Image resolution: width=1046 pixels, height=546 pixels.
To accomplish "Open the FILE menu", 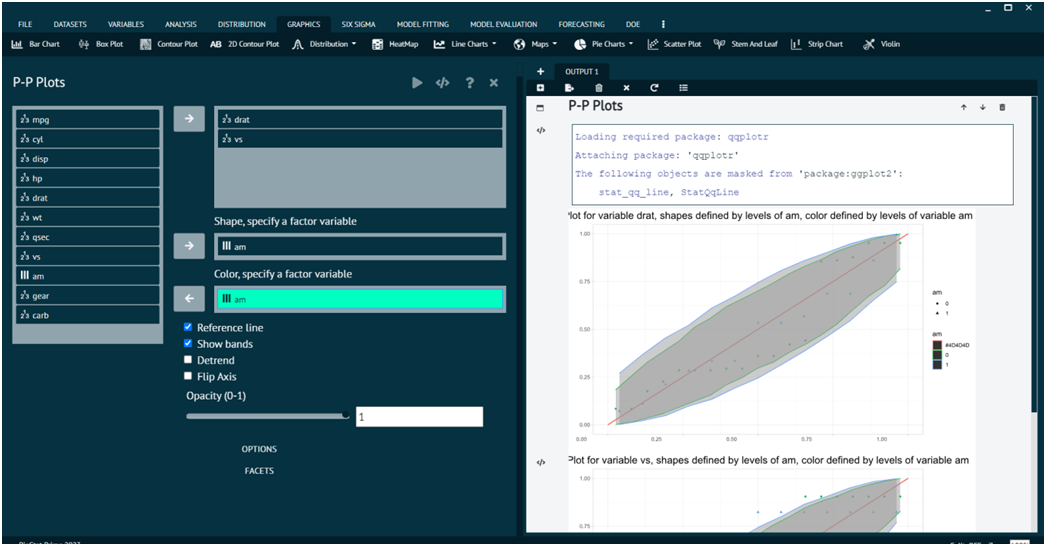I will (x=25, y=24).
